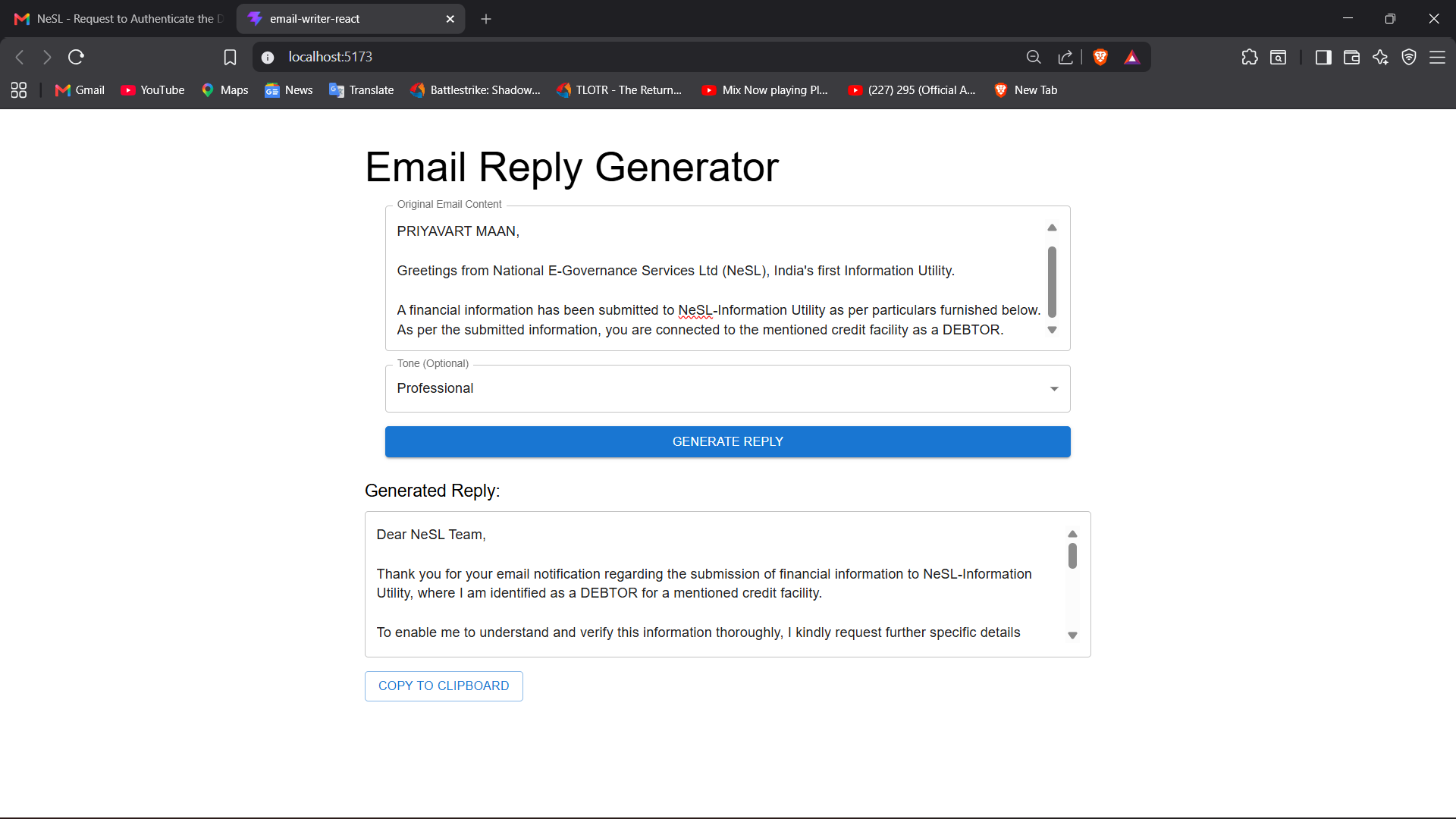Image resolution: width=1456 pixels, height=819 pixels.
Task: Click the browser forward arrow
Action: pyautogui.click(x=47, y=57)
